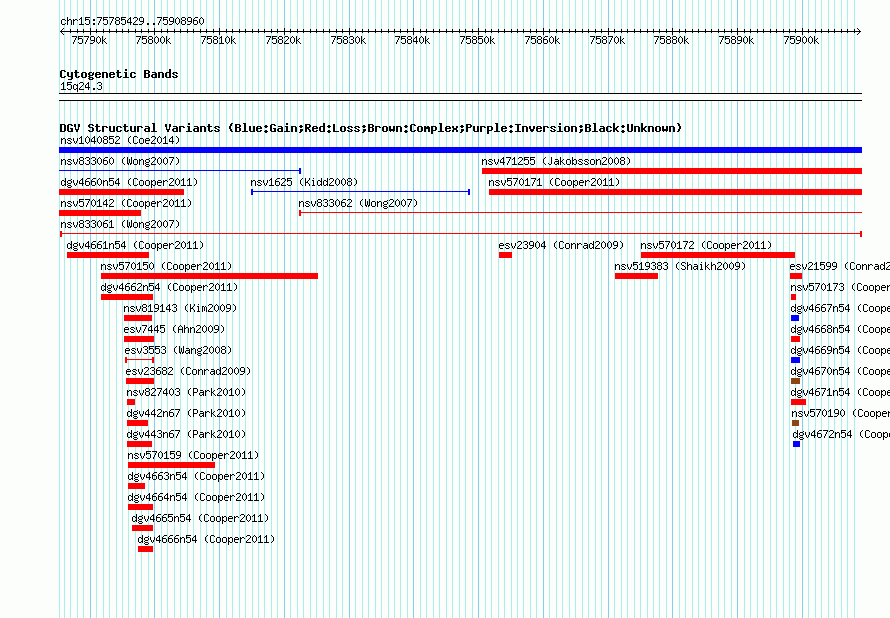This screenshot has width=890, height=618.
Task: Click the Cytogenetic Bands track title
Action: point(119,74)
